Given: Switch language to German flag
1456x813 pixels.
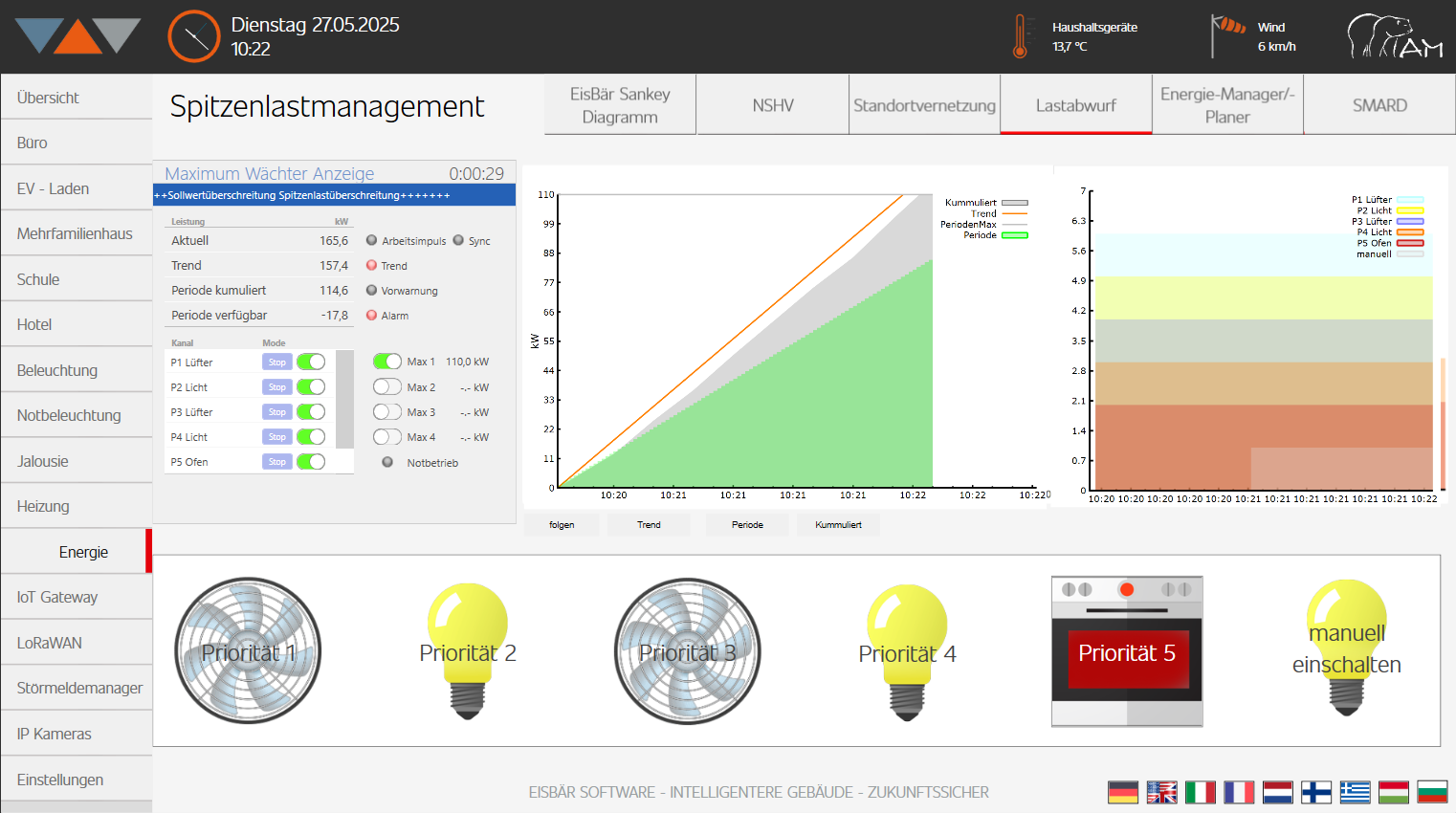Looking at the screenshot, I should 1123,792.
